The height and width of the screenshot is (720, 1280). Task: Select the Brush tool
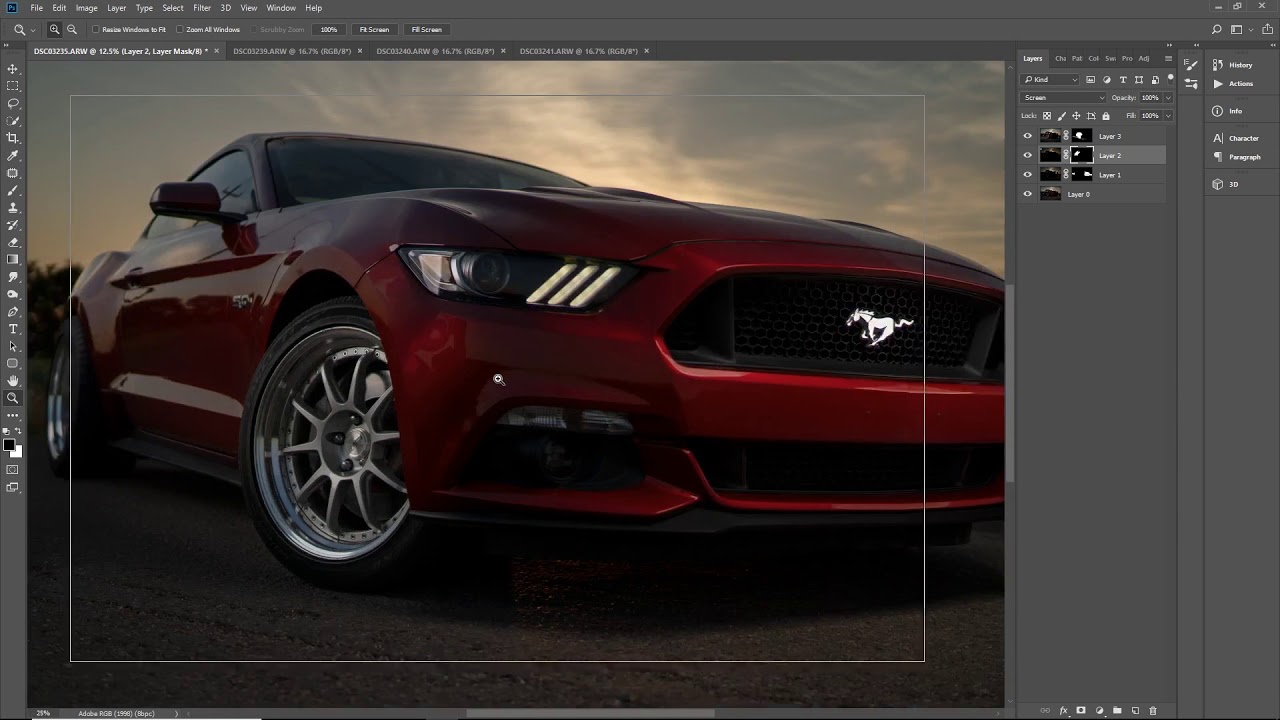point(13,190)
